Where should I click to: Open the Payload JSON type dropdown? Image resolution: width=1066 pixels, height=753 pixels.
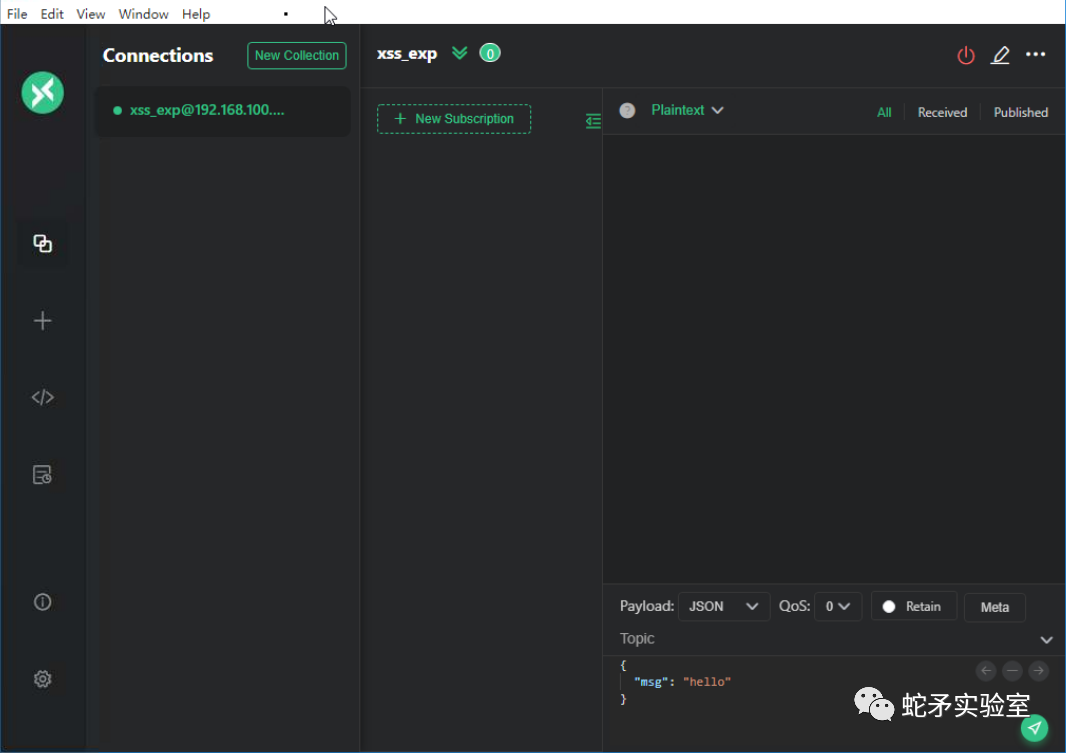(723, 606)
